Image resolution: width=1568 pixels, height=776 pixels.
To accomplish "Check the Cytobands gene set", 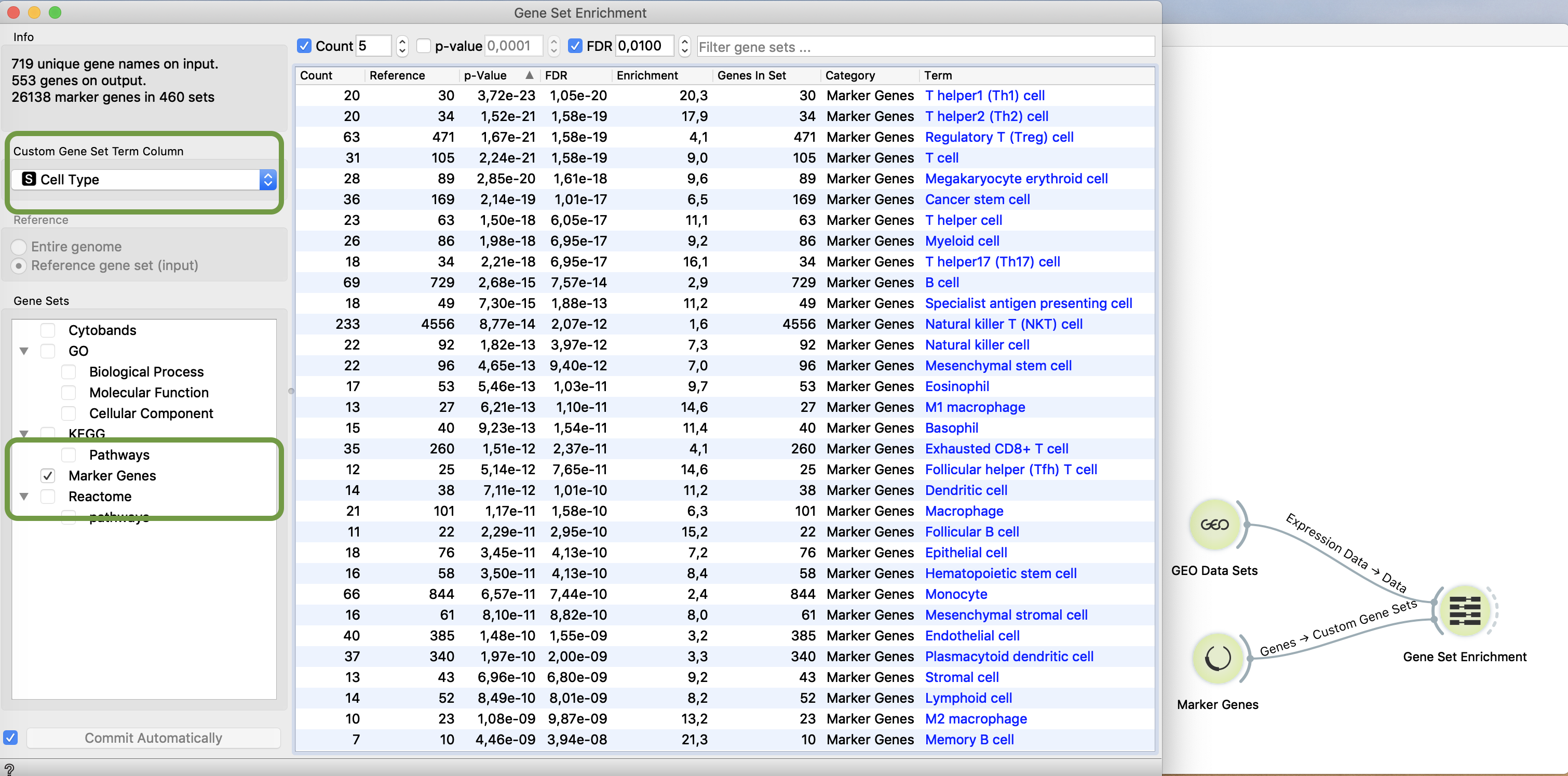I will [48, 329].
